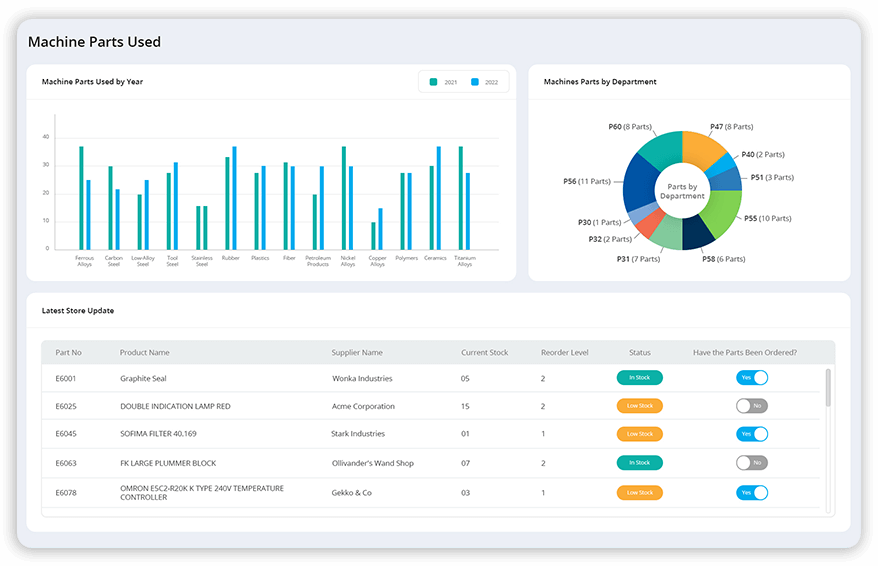
Task: Sort table by Current Stock column header
Action: tap(484, 352)
